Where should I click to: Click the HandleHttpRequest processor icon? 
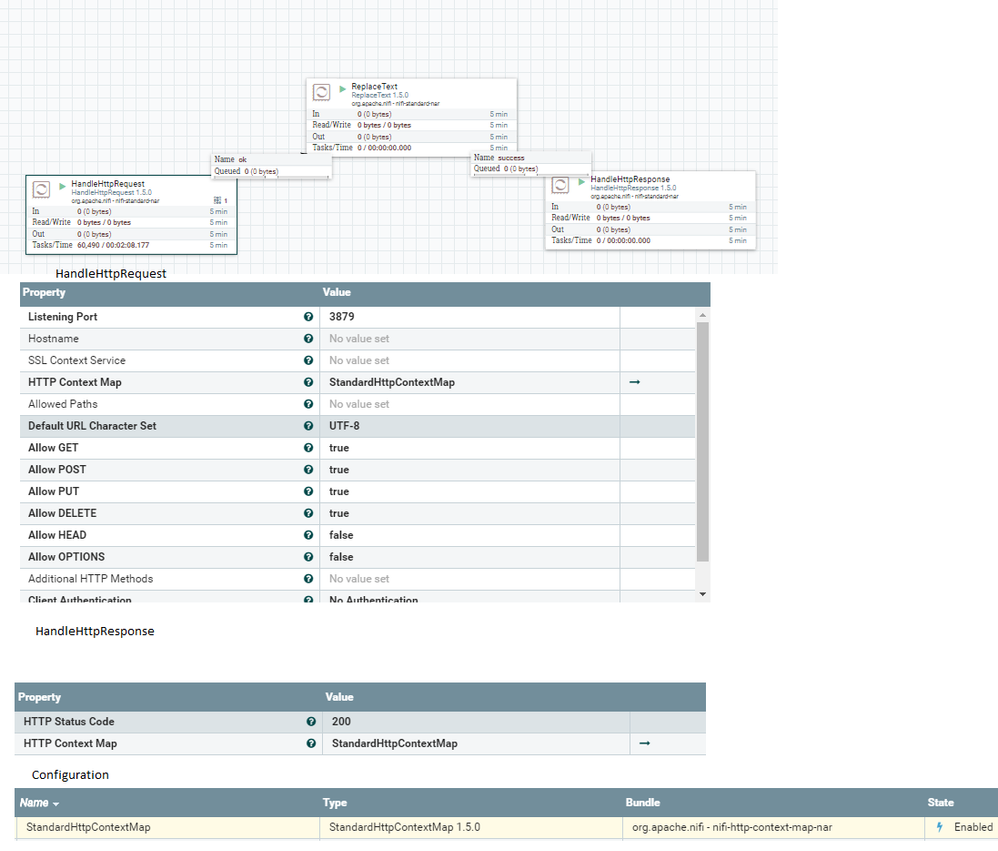(x=40, y=189)
